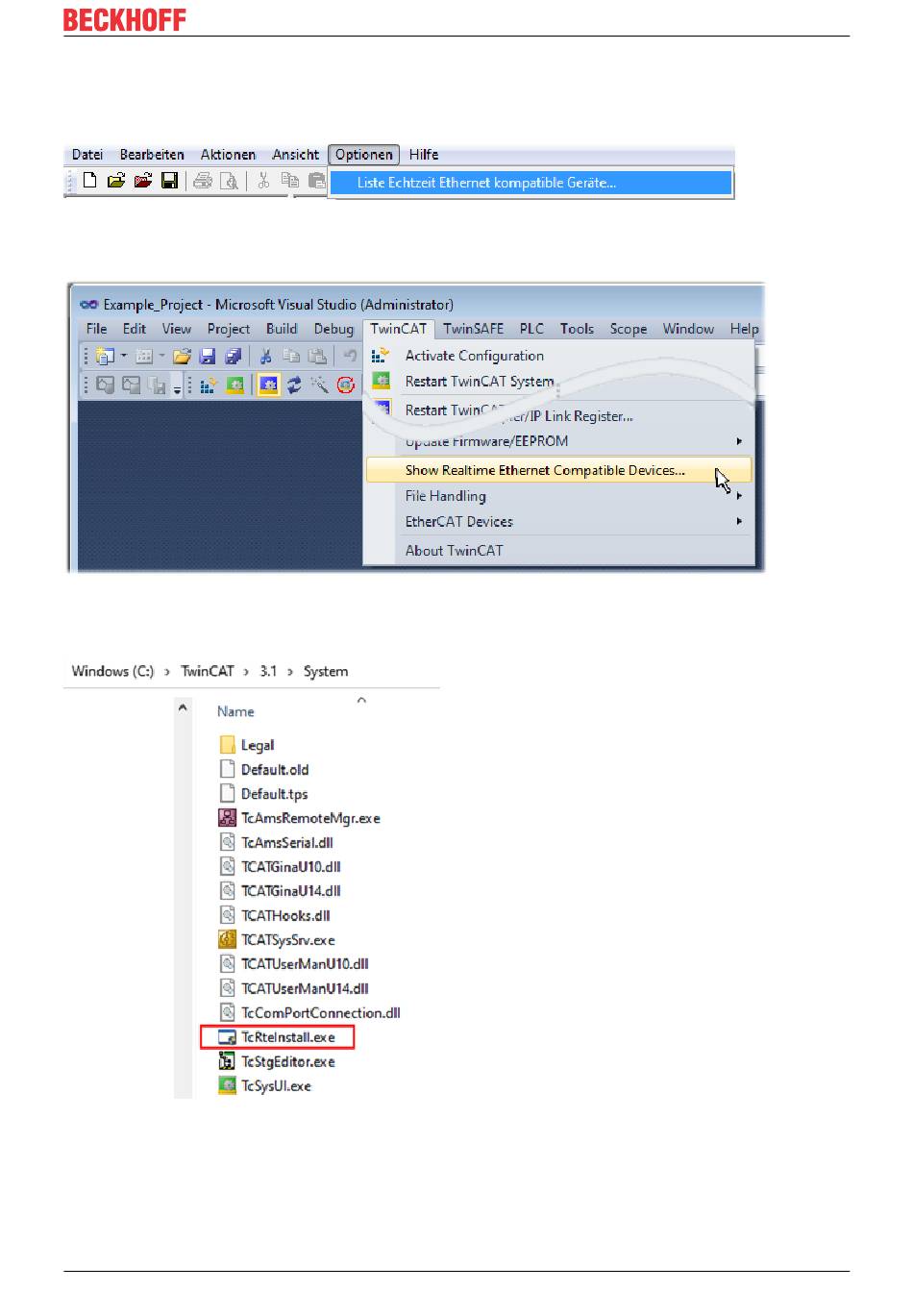Click the breadcrumb chevron after TwinCAT

pyautogui.click(x=246, y=671)
